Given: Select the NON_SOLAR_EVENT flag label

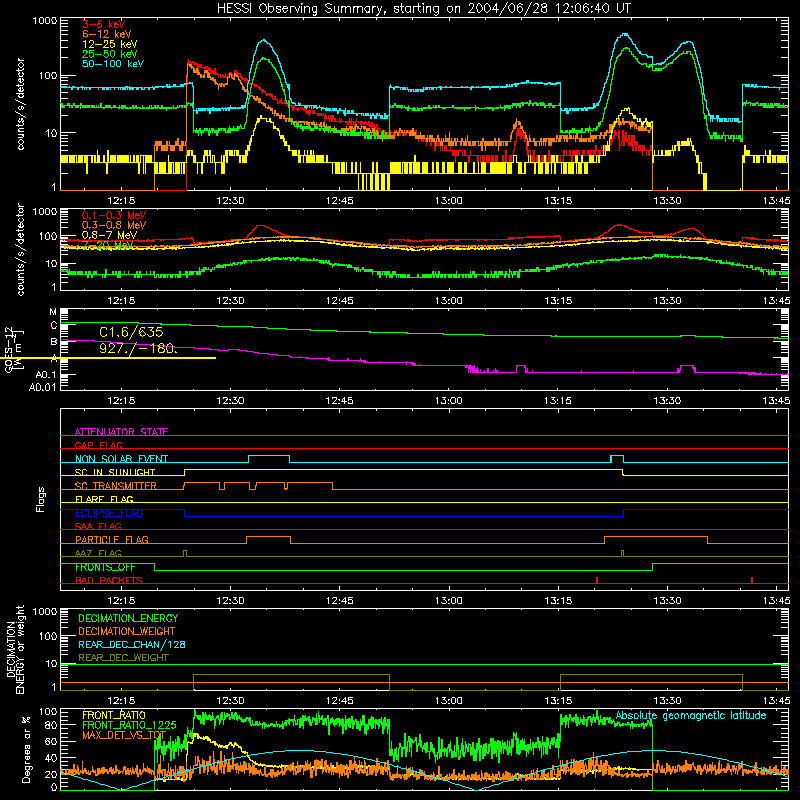Looking at the screenshot, I should (x=121, y=459).
